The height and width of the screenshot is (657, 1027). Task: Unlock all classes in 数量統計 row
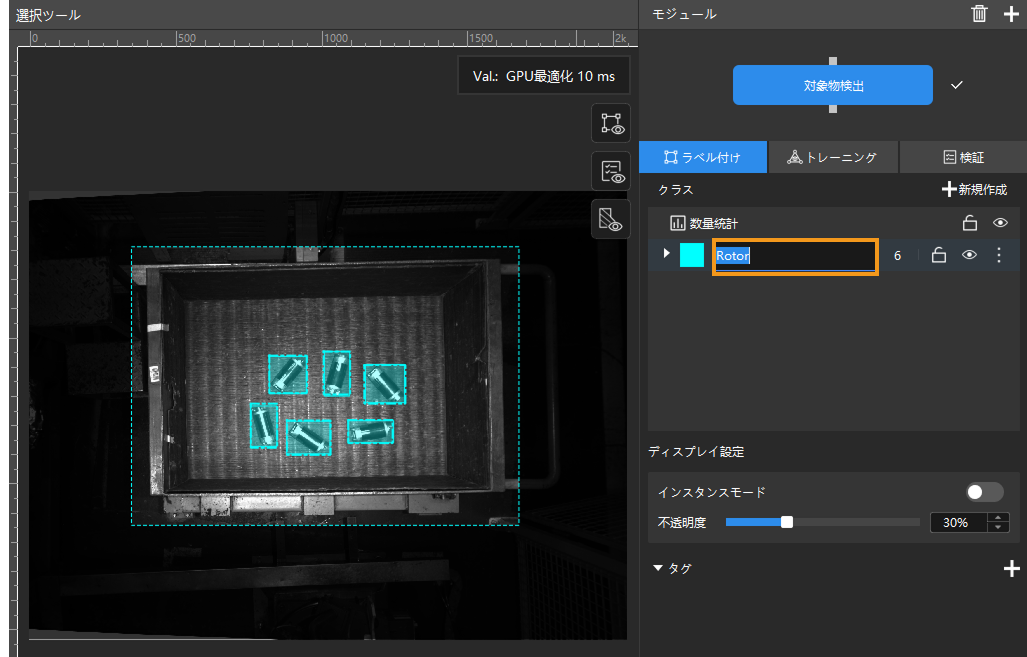coord(968,223)
